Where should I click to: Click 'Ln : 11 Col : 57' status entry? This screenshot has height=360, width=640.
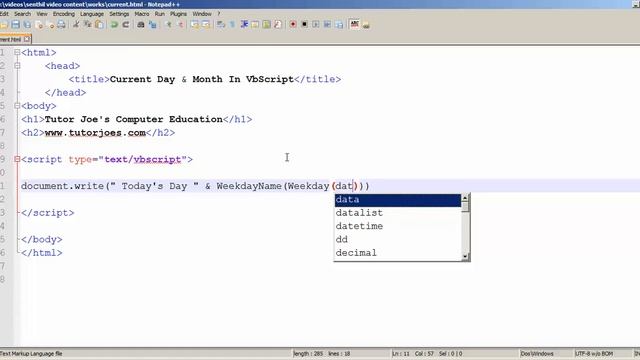click(x=413, y=354)
